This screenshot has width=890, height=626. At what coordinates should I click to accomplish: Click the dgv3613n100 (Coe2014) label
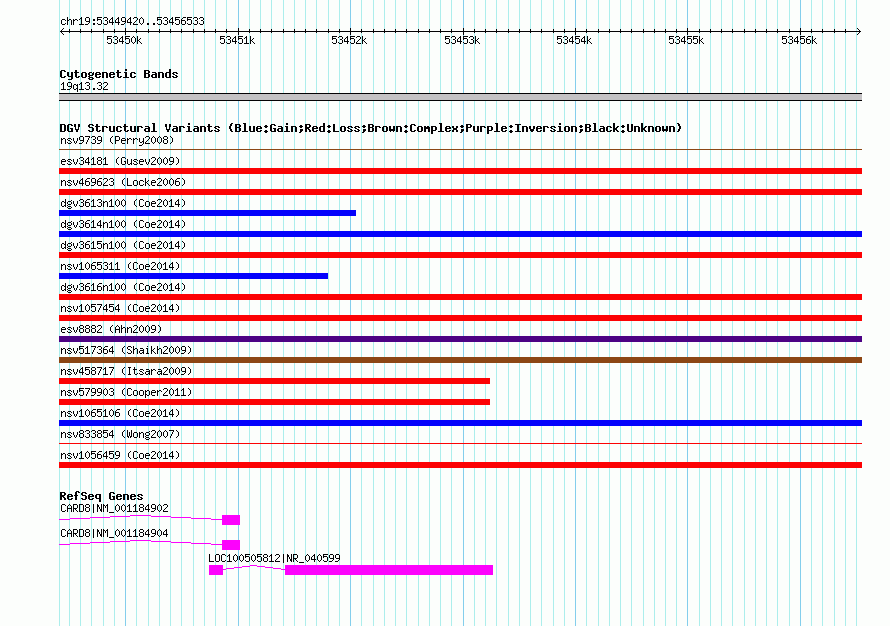(x=123, y=203)
